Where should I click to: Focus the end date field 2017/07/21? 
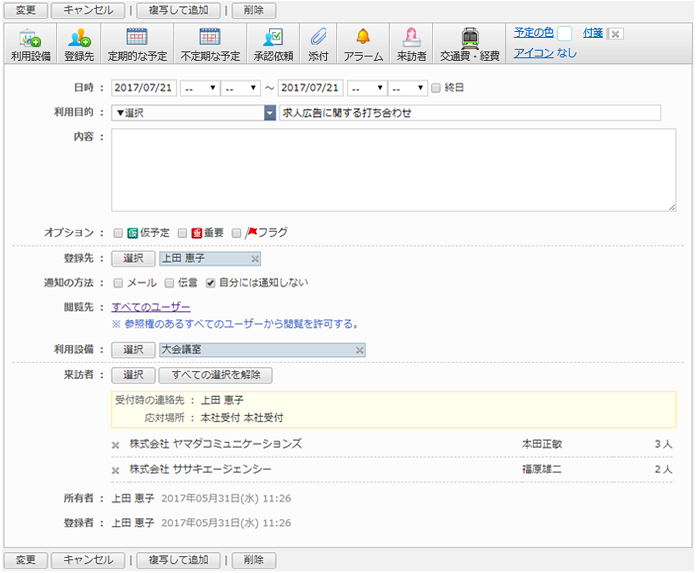(x=311, y=88)
